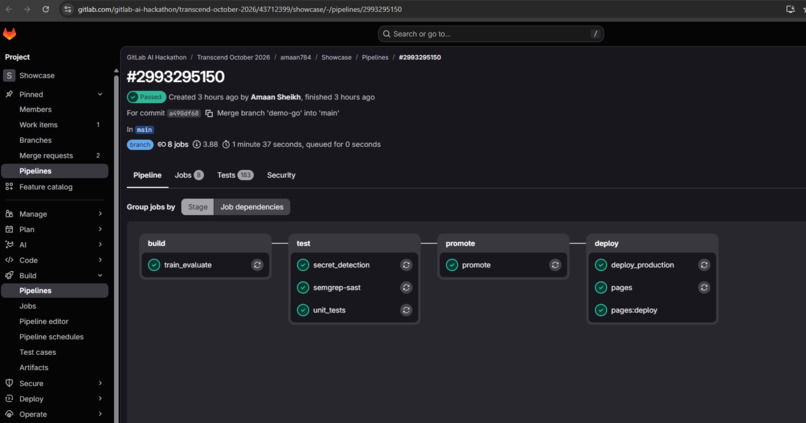Click the passed status icon of promote job

(452, 265)
